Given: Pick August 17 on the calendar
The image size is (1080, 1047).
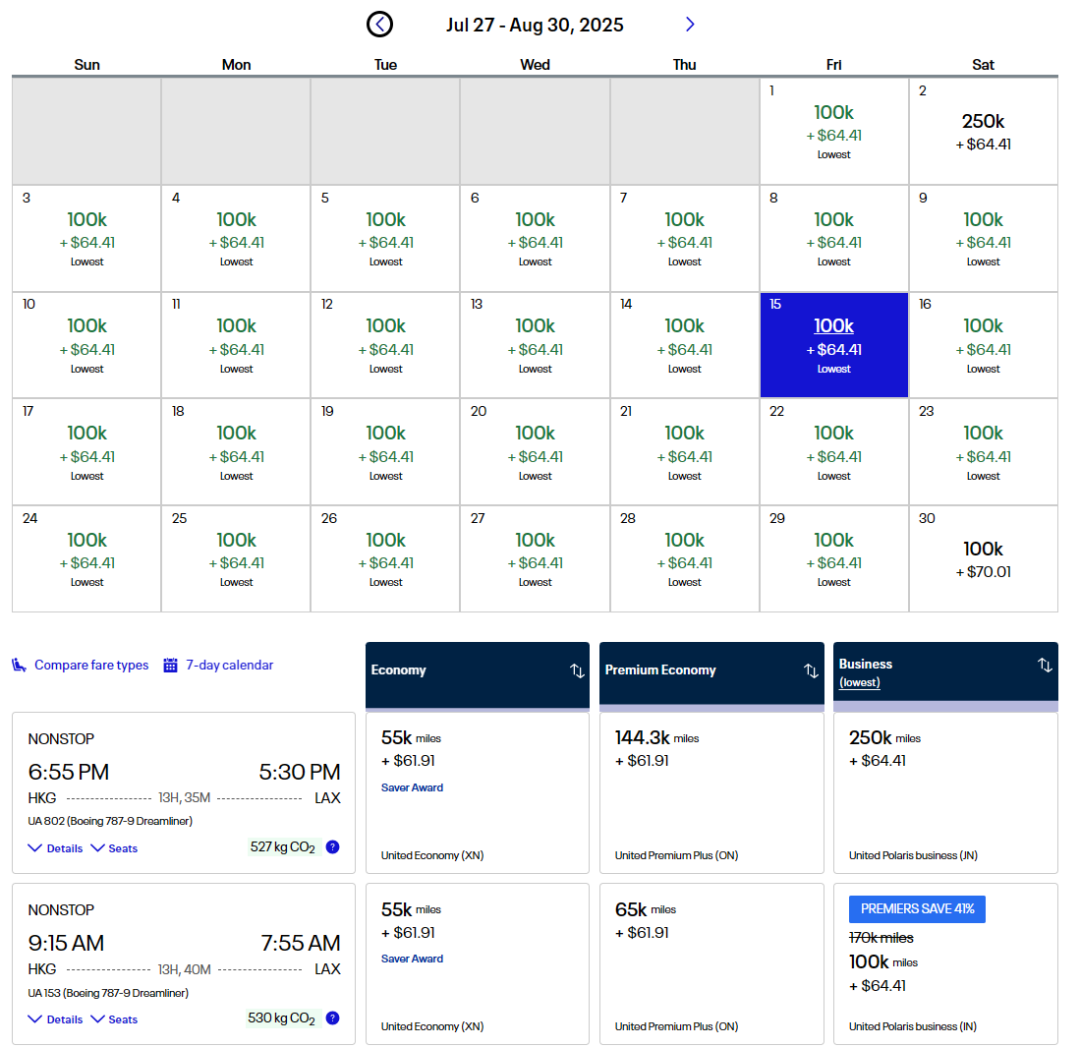Looking at the screenshot, I should pos(87,452).
